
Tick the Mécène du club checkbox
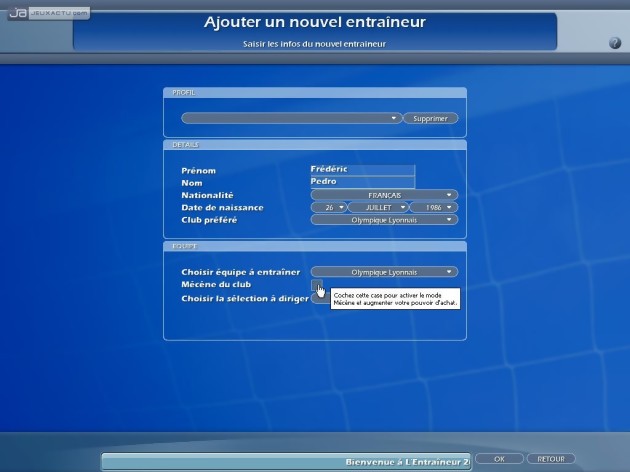(x=316, y=285)
